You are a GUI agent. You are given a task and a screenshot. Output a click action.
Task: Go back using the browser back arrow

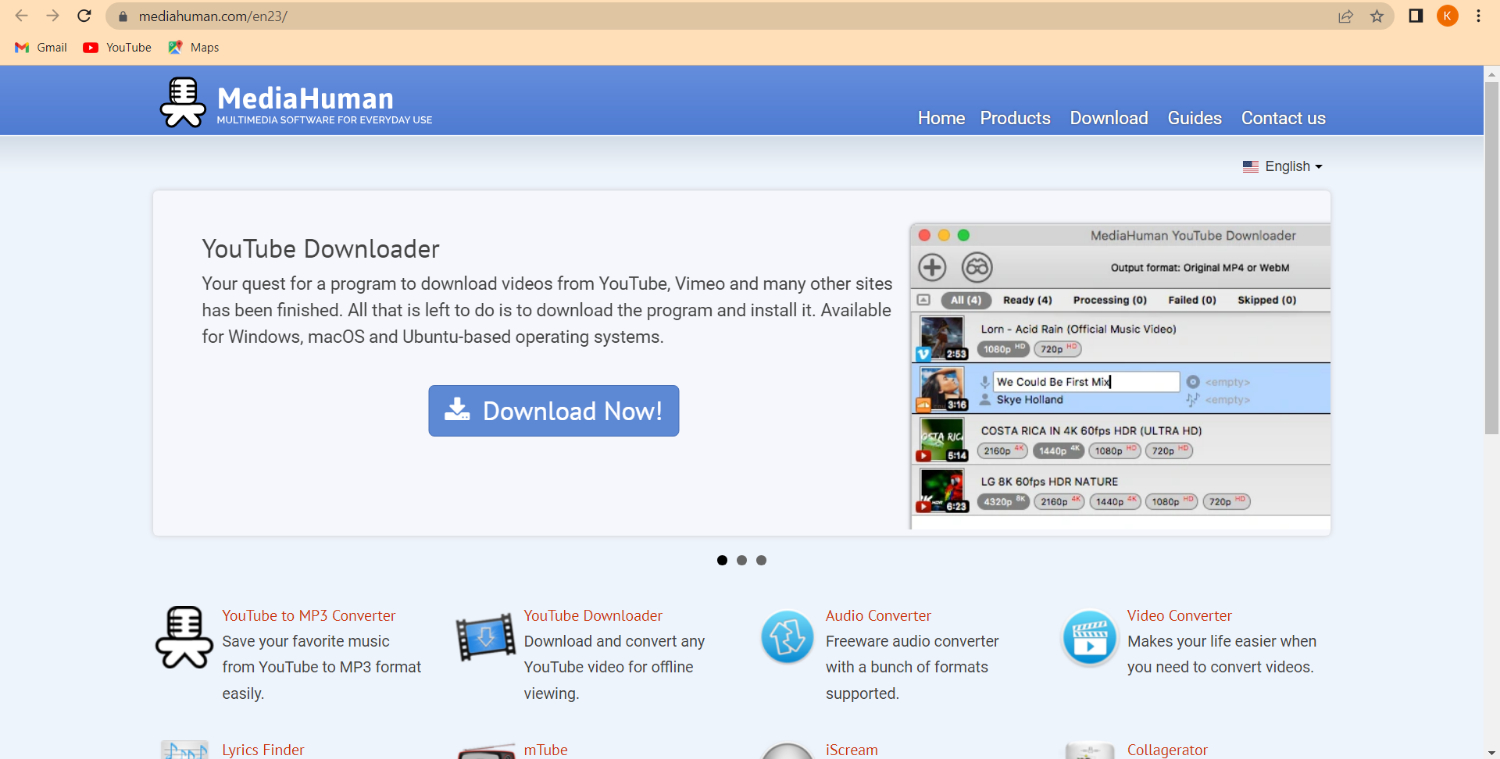[x=22, y=16]
